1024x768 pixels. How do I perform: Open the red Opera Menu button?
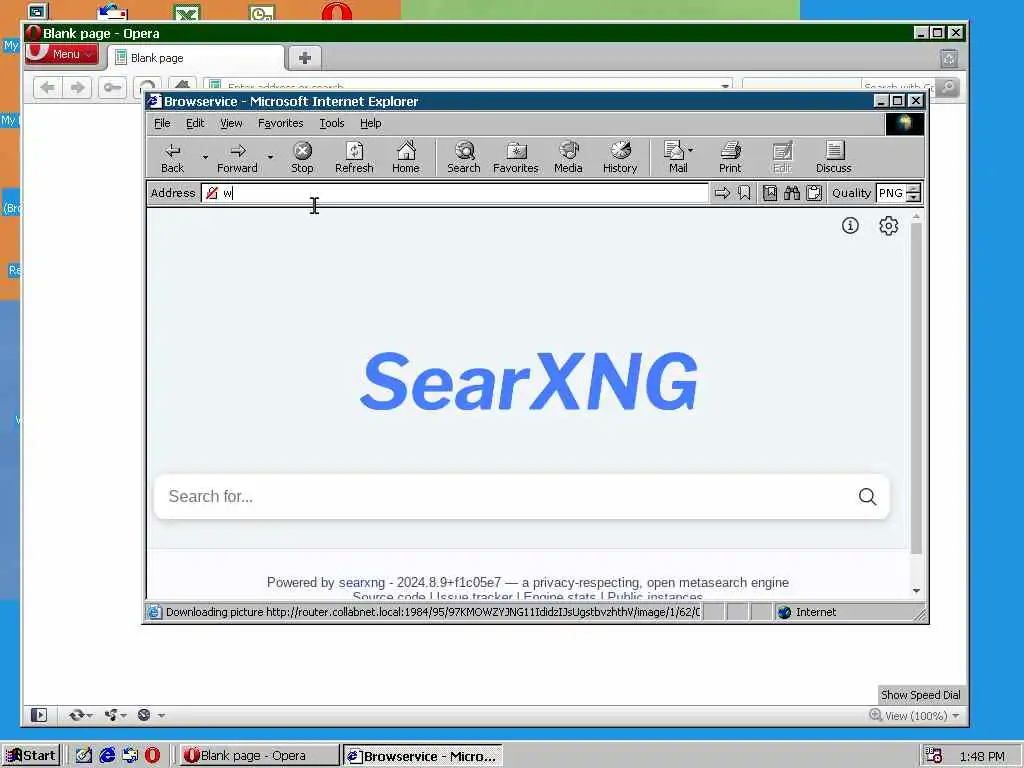(61, 54)
